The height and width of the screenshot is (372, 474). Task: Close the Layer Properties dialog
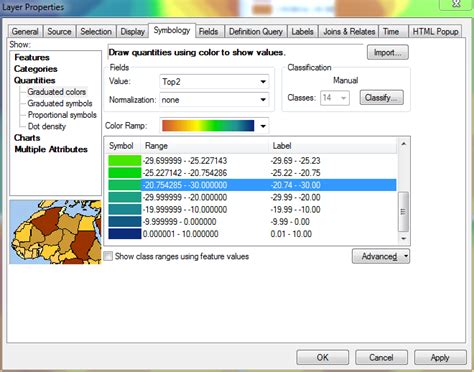[456, 4]
